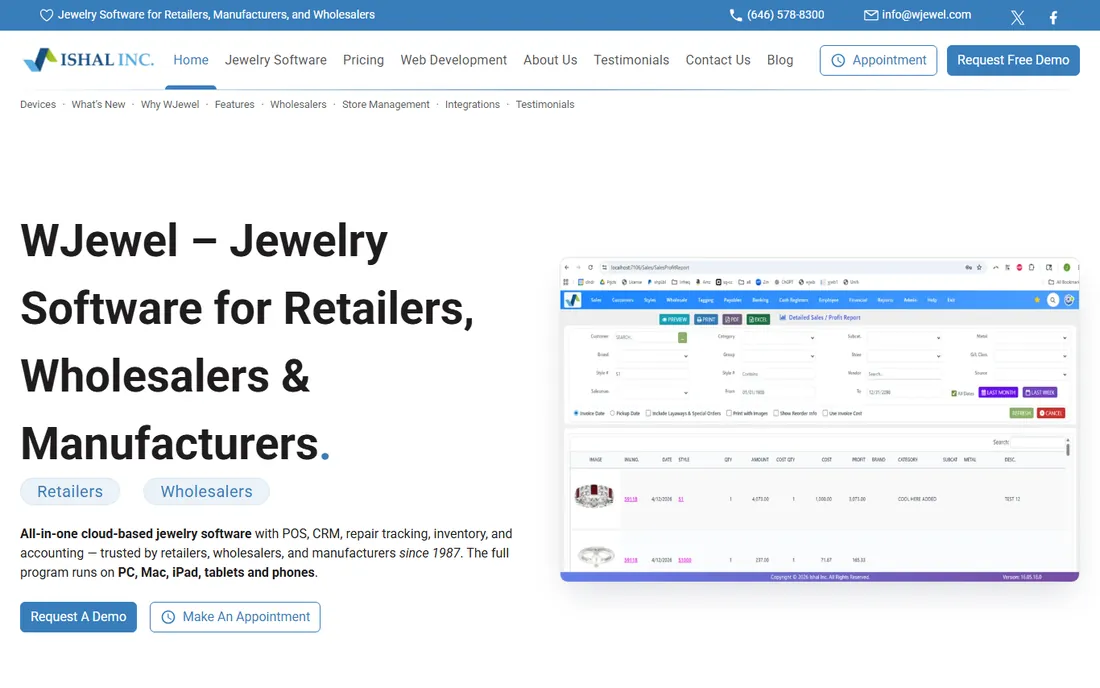Viewport: 1100px width, 688px height.
Task: Open the X (Twitter) social icon
Action: (x=1017, y=18)
